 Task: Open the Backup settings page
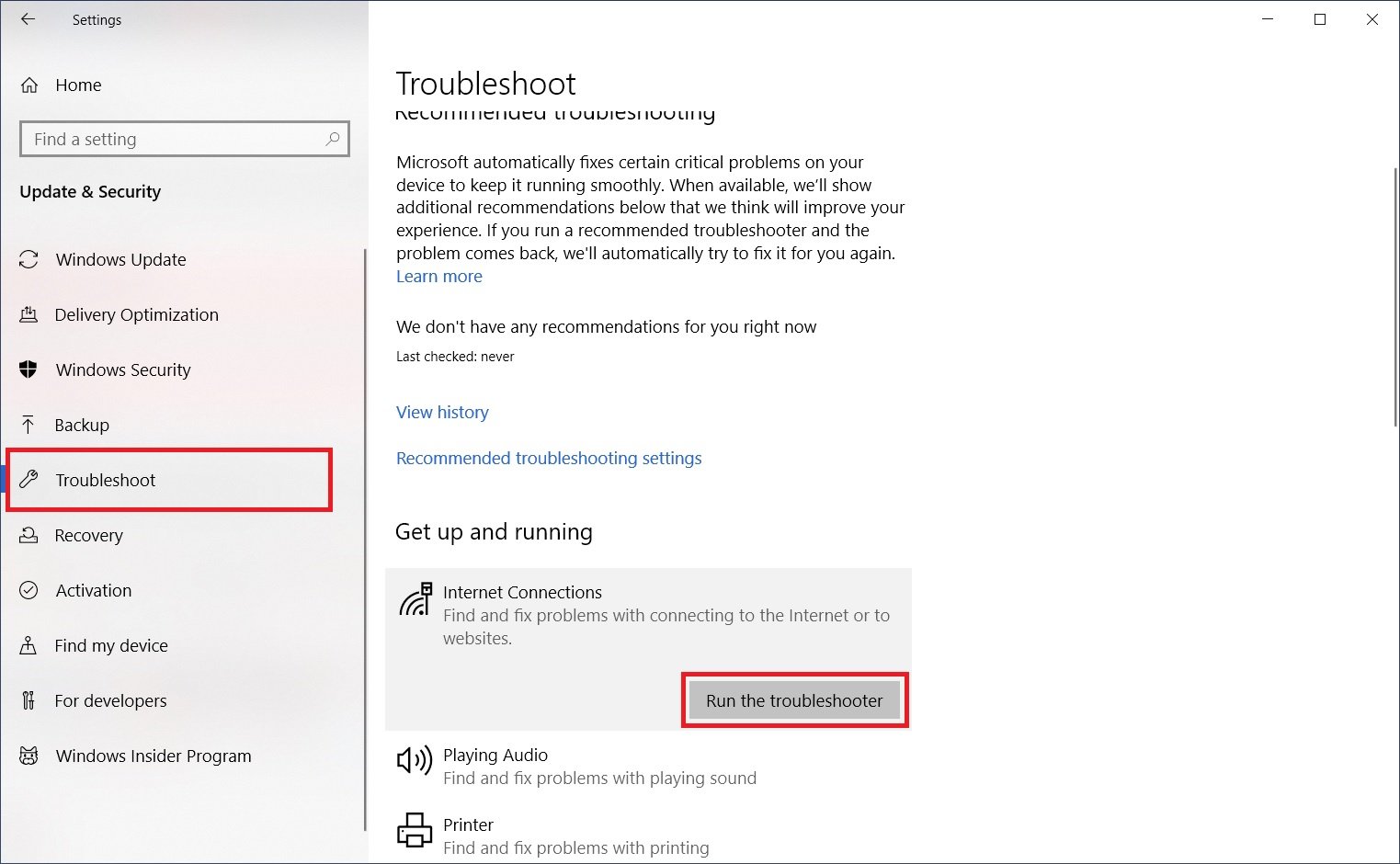point(82,425)
